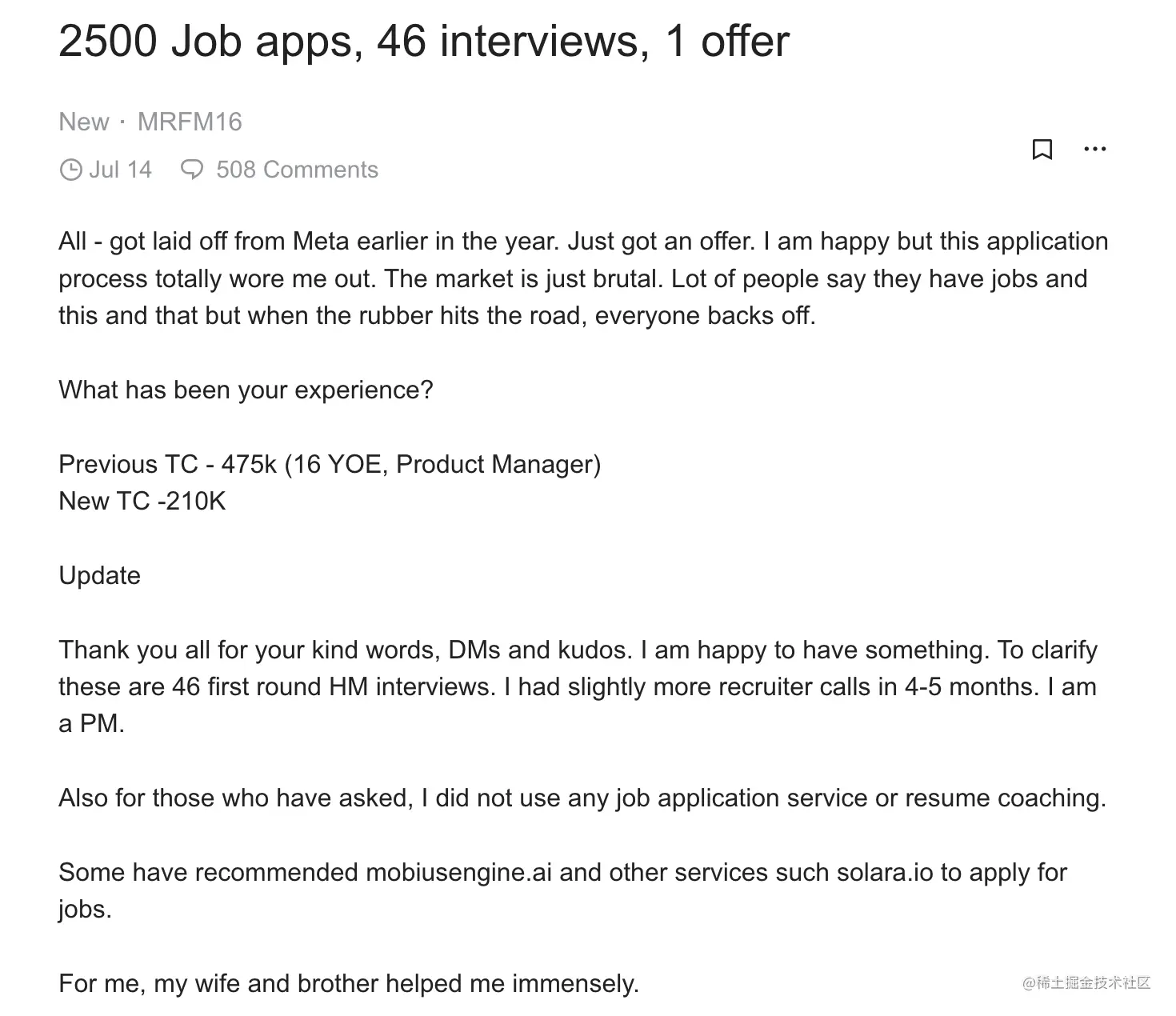Screen dimensions: 1176x1016
Task: Click the clock icon beside Jul 14
Action: click(70, 170)
